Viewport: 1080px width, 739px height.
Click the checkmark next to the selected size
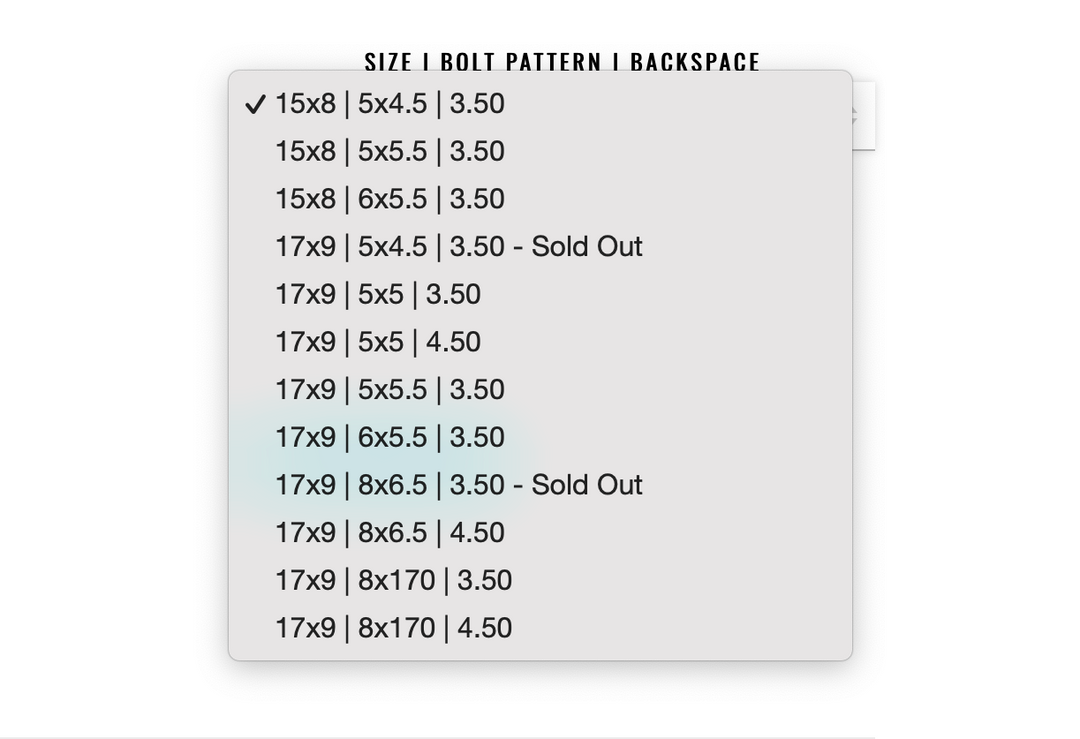click(x=255, y=105)
